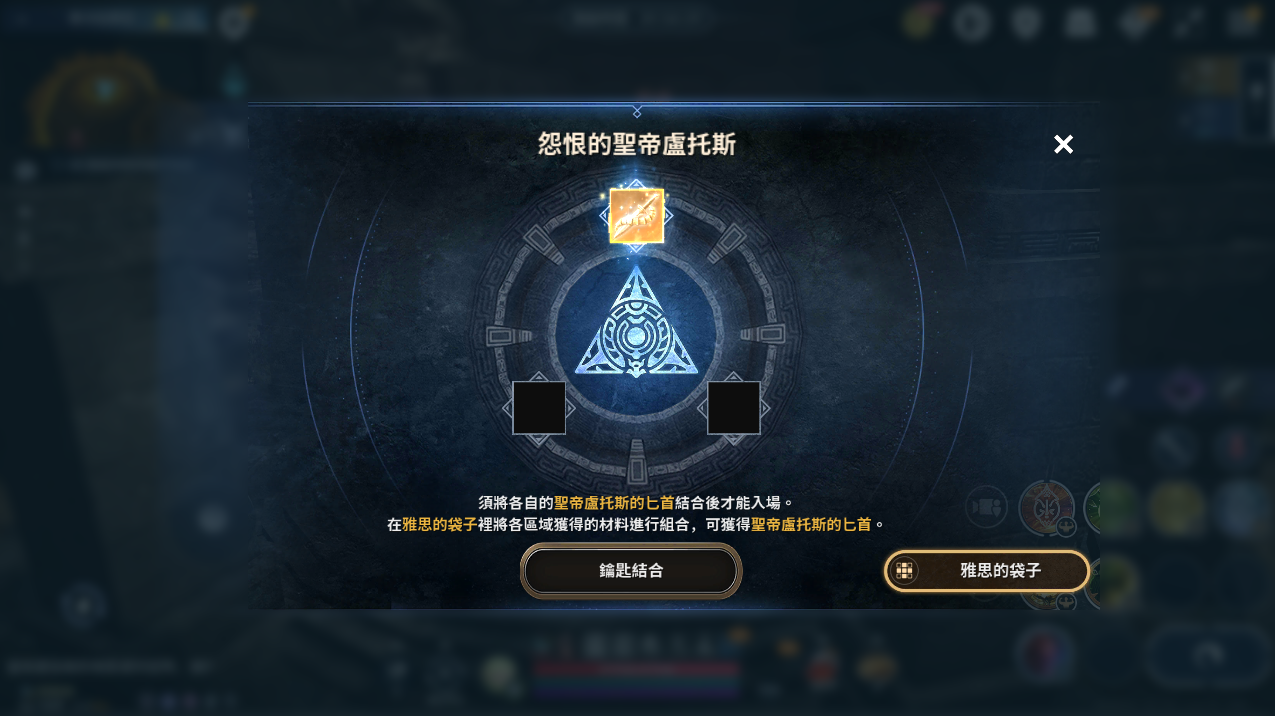Screen dimensions: 1275x716
Task: Toggle the camera view icon
Action: [x=987, y=507]
